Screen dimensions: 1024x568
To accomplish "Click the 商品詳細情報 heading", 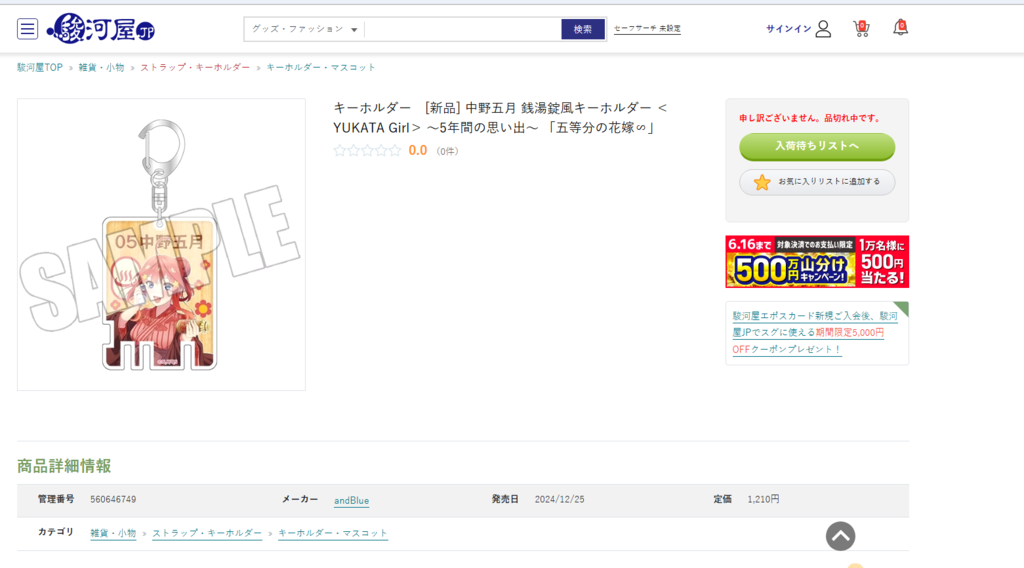I will click(64, 465).
